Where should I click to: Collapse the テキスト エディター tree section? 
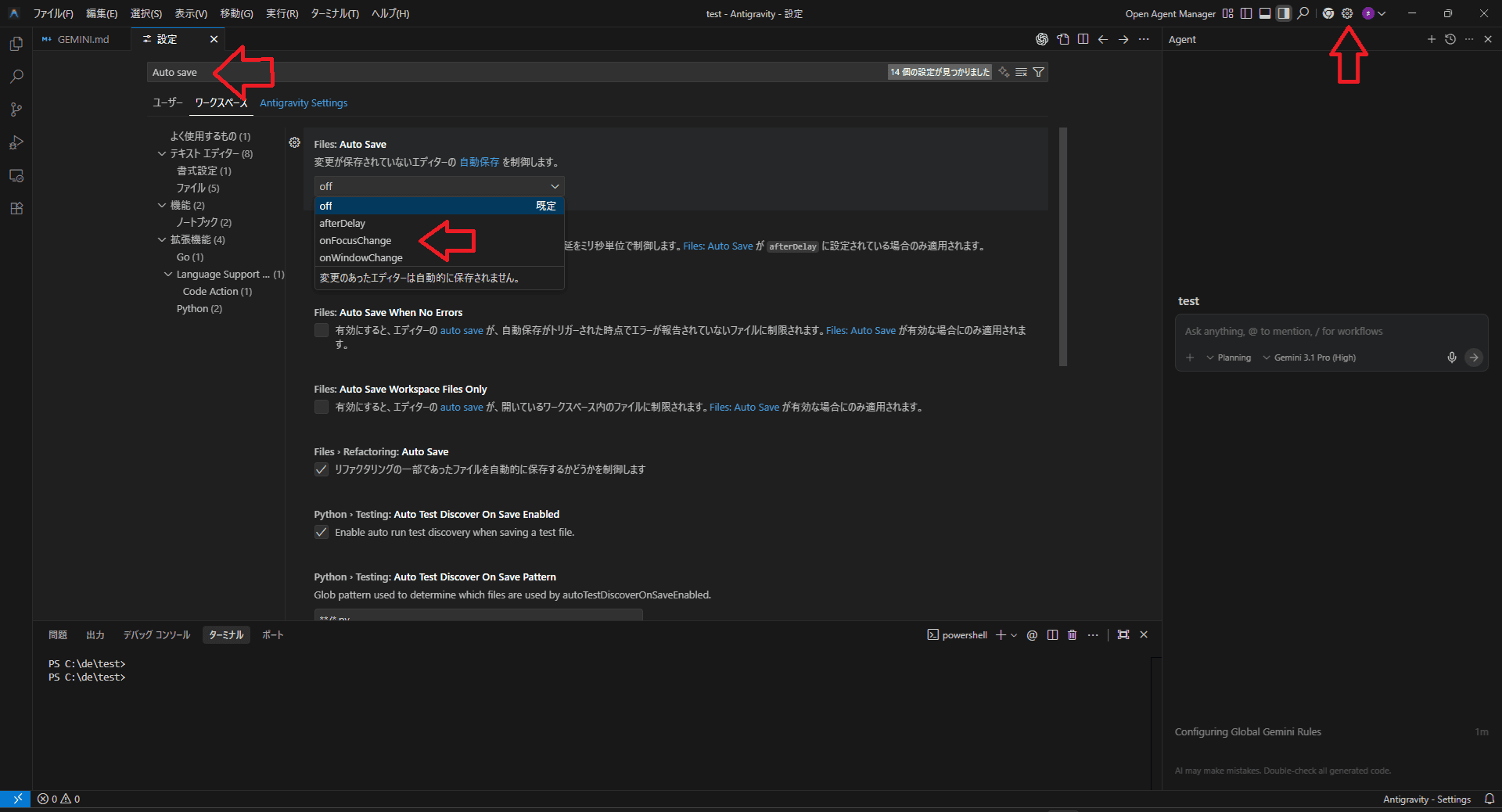[x=162, y=154]
